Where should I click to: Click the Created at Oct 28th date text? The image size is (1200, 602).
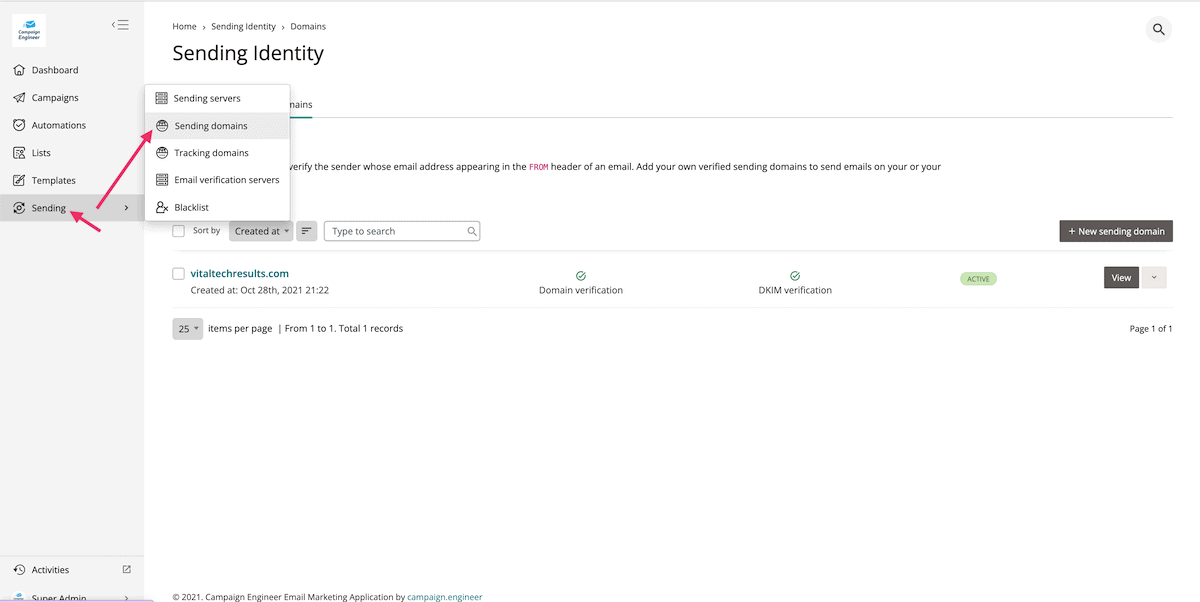click(260, 290)
